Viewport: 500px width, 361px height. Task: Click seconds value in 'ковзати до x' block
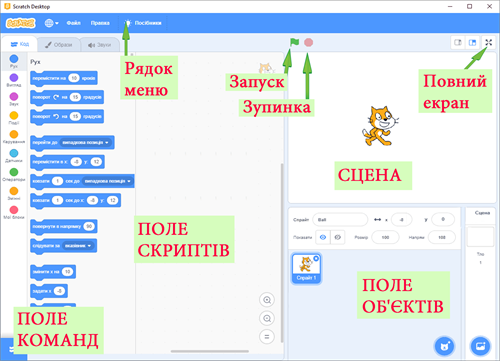point(57,200)
